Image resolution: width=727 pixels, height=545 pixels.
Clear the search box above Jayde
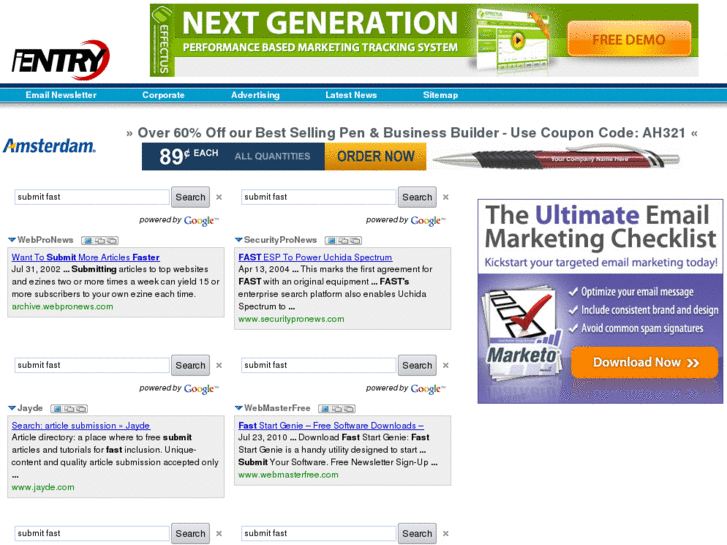[x=219, y=365]
